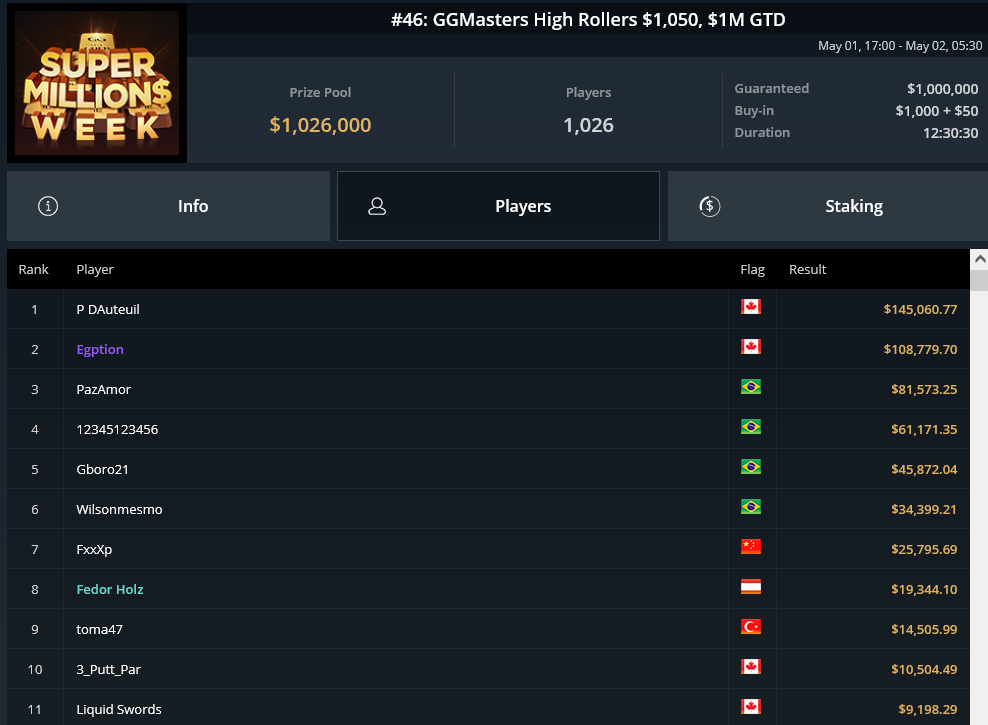The height and width of the screenshot is (725, 988).
Task: Click Brazil flag for 12345123456
Action: 751,426
